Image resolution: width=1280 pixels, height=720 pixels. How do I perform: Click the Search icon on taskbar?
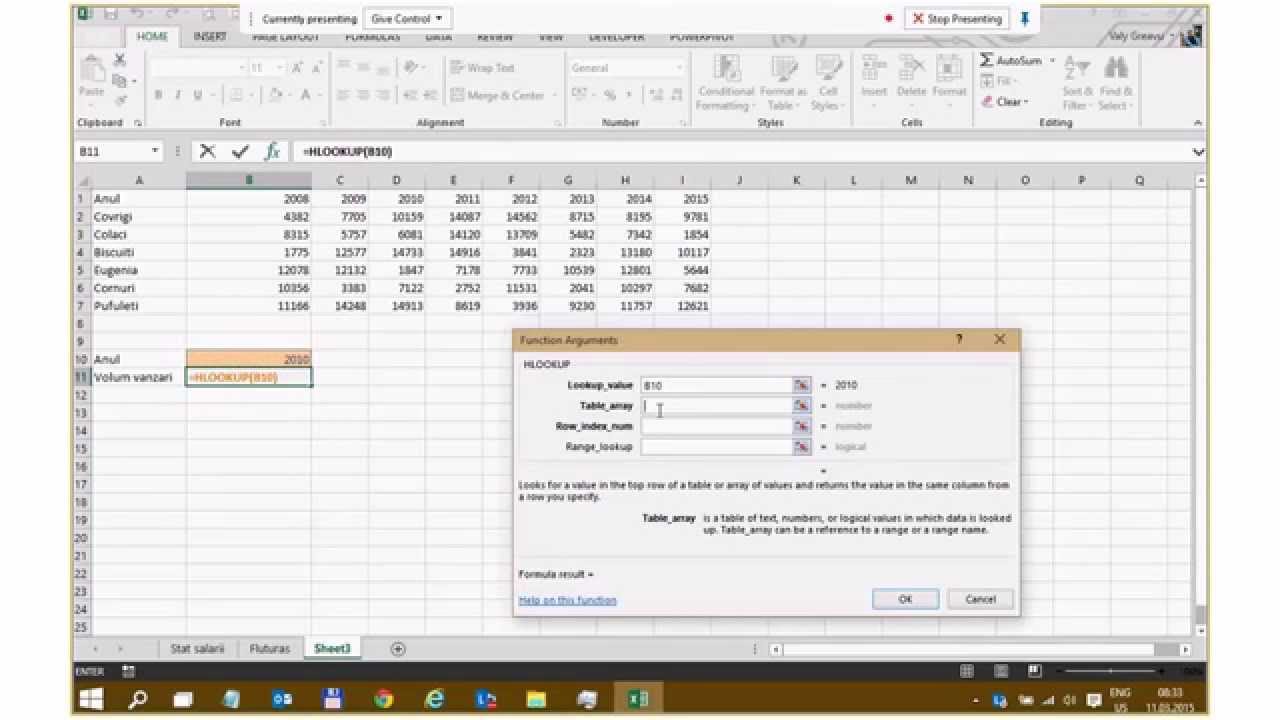pyautogui.click(x=137, y=699)
